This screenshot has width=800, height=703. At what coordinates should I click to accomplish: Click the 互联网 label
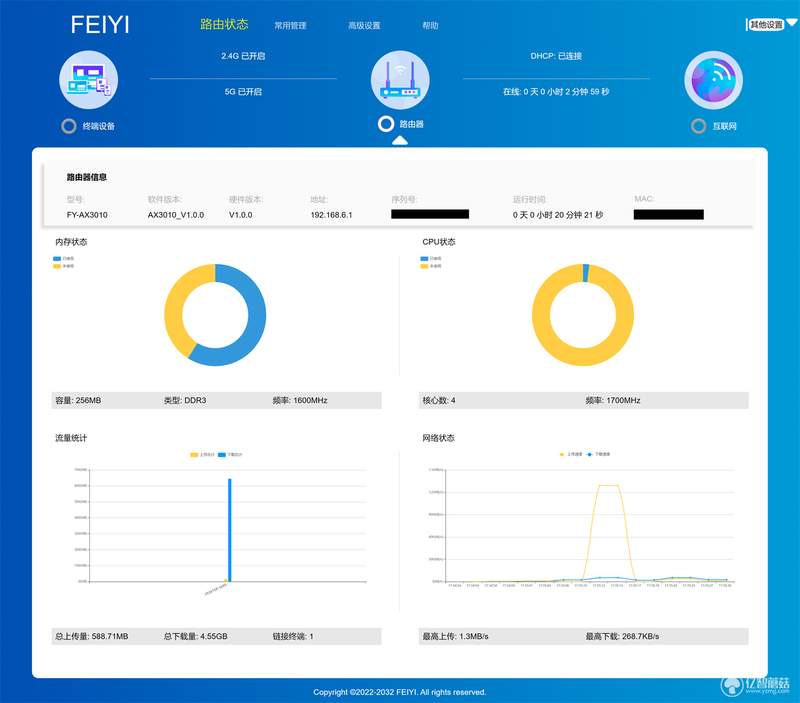(x=724, y=126)
